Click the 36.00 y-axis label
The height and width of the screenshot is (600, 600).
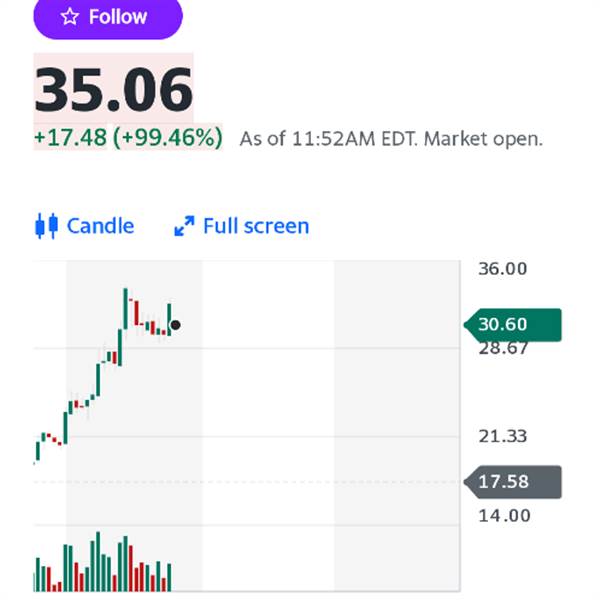(x=503, y=269)
